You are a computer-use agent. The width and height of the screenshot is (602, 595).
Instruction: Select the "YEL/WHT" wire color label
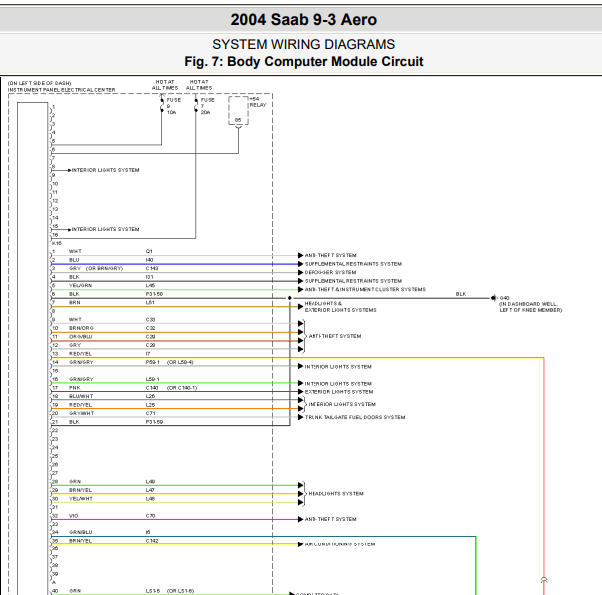click(x=81, y=499)
